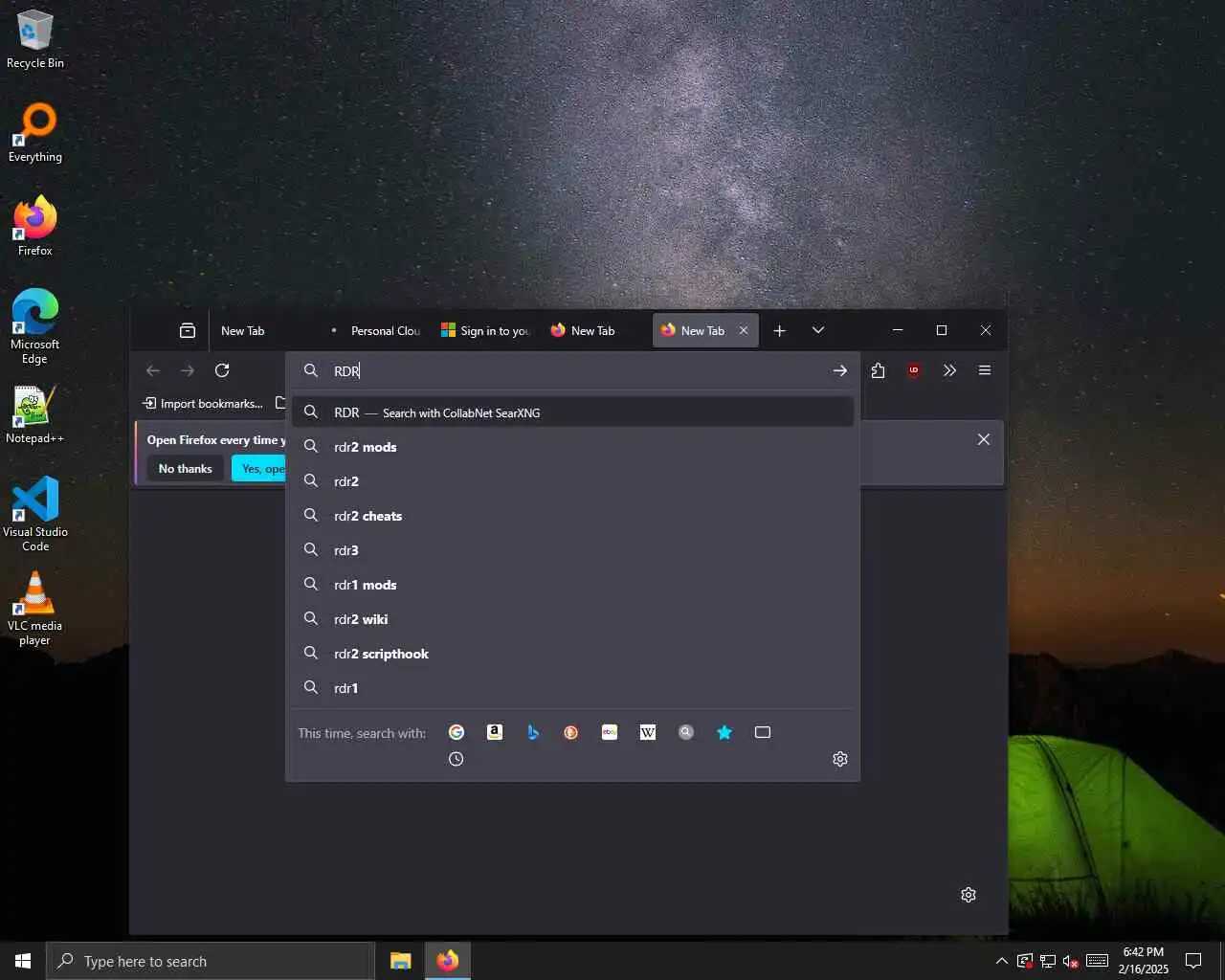
Task: Switch to the Personal Cloud tab
Action: (375, 330)
